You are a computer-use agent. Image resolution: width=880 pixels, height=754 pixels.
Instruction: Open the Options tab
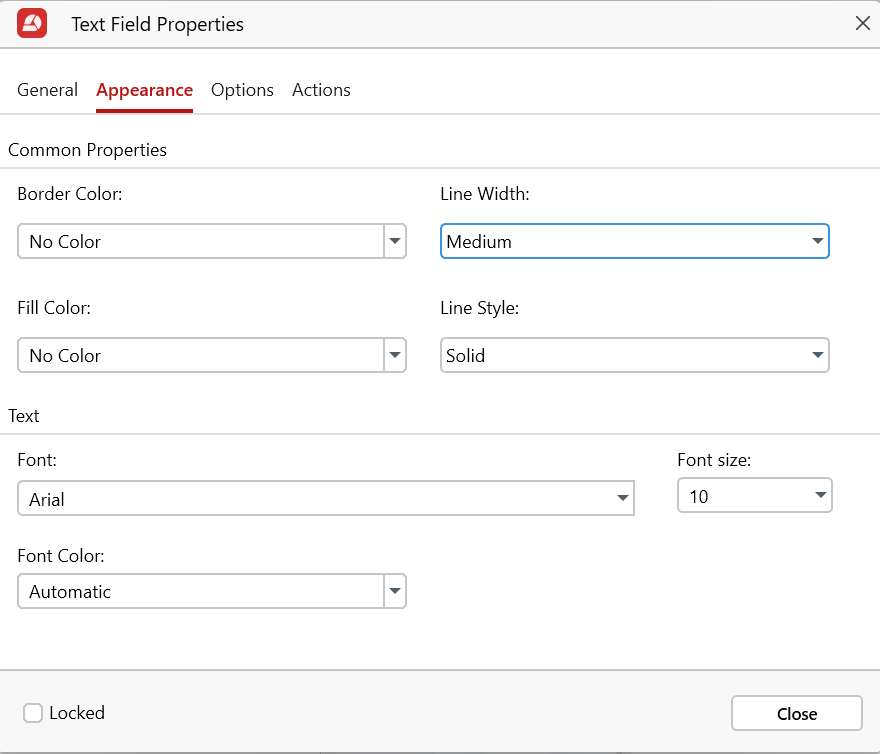[x=242, y=90]
